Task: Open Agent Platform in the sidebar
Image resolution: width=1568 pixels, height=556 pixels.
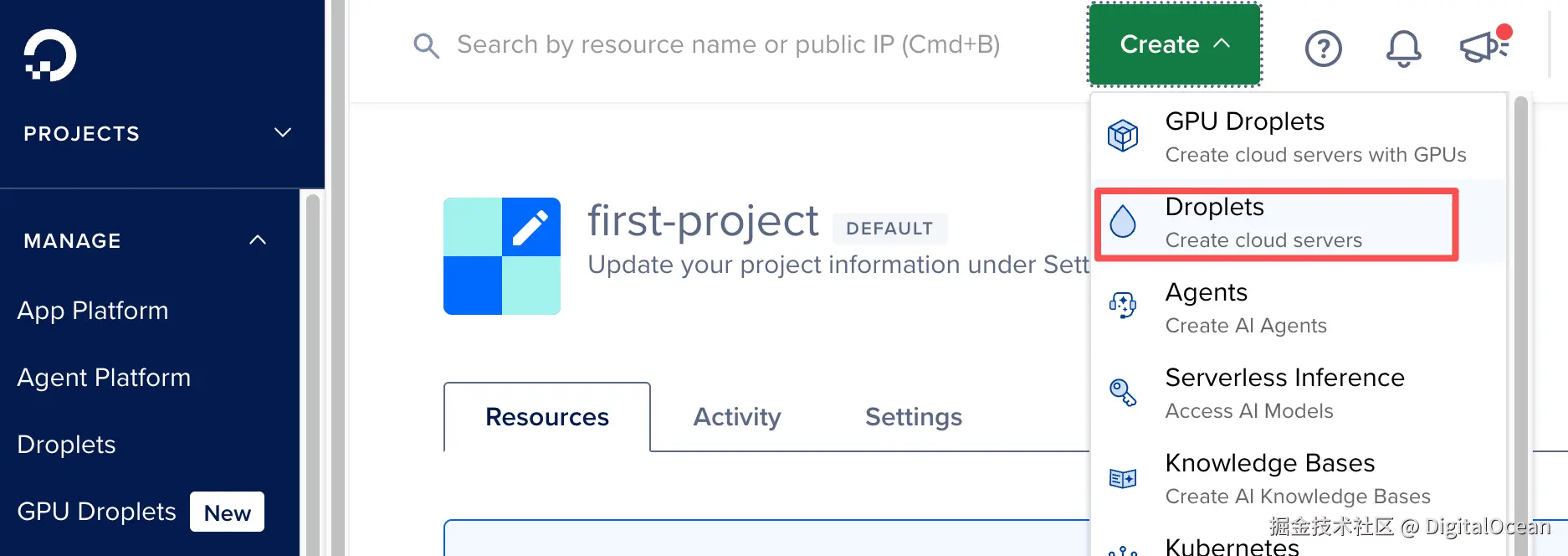Action: coord(104,378)
